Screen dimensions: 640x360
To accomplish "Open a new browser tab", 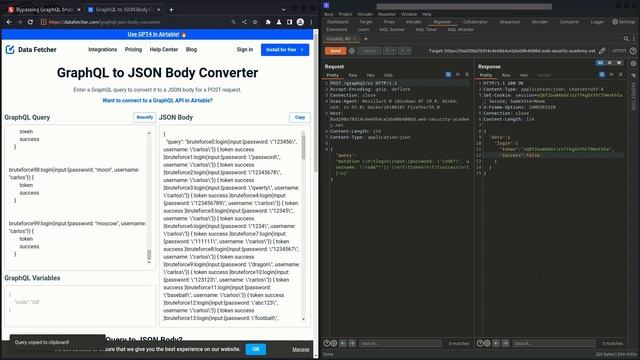I will click(171, 9).
